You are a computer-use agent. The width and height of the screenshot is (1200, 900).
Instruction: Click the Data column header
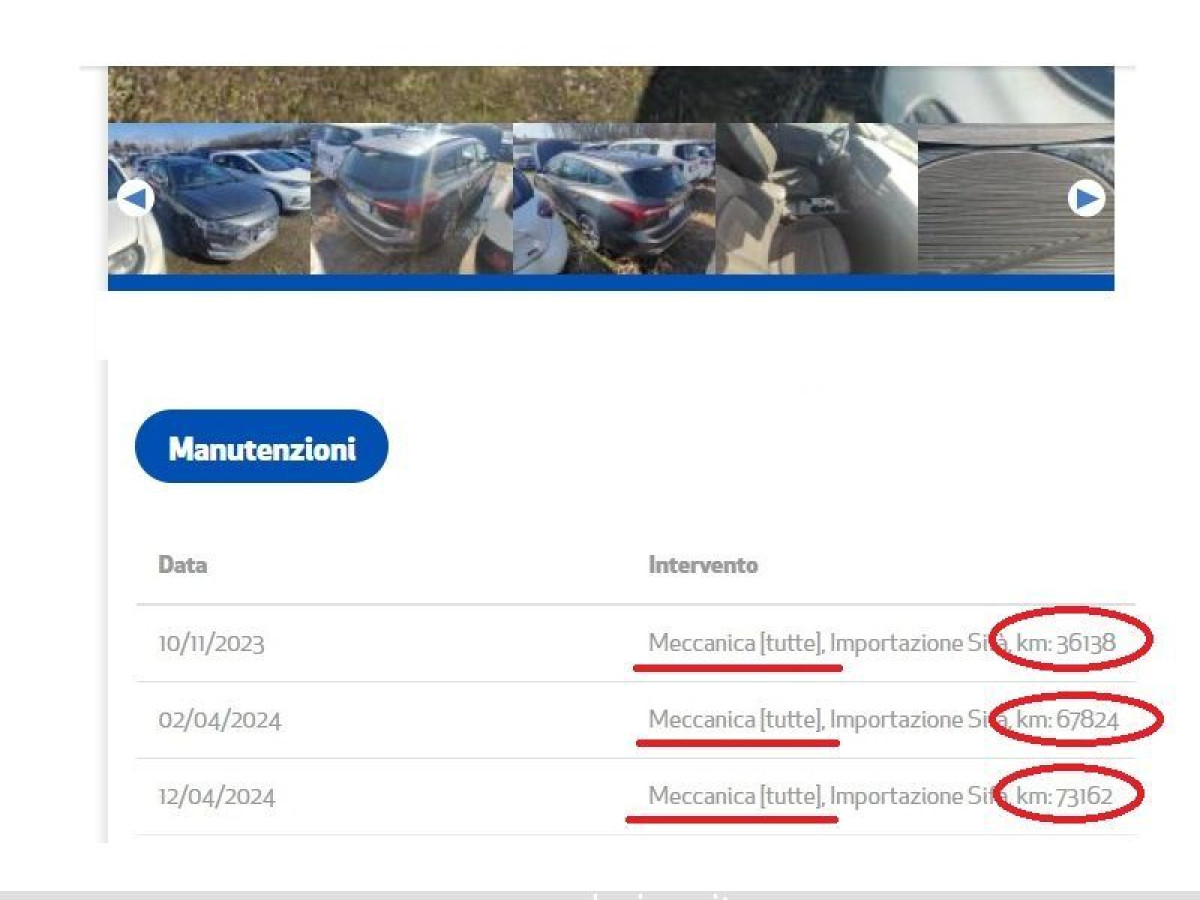[x=183, y=565]
